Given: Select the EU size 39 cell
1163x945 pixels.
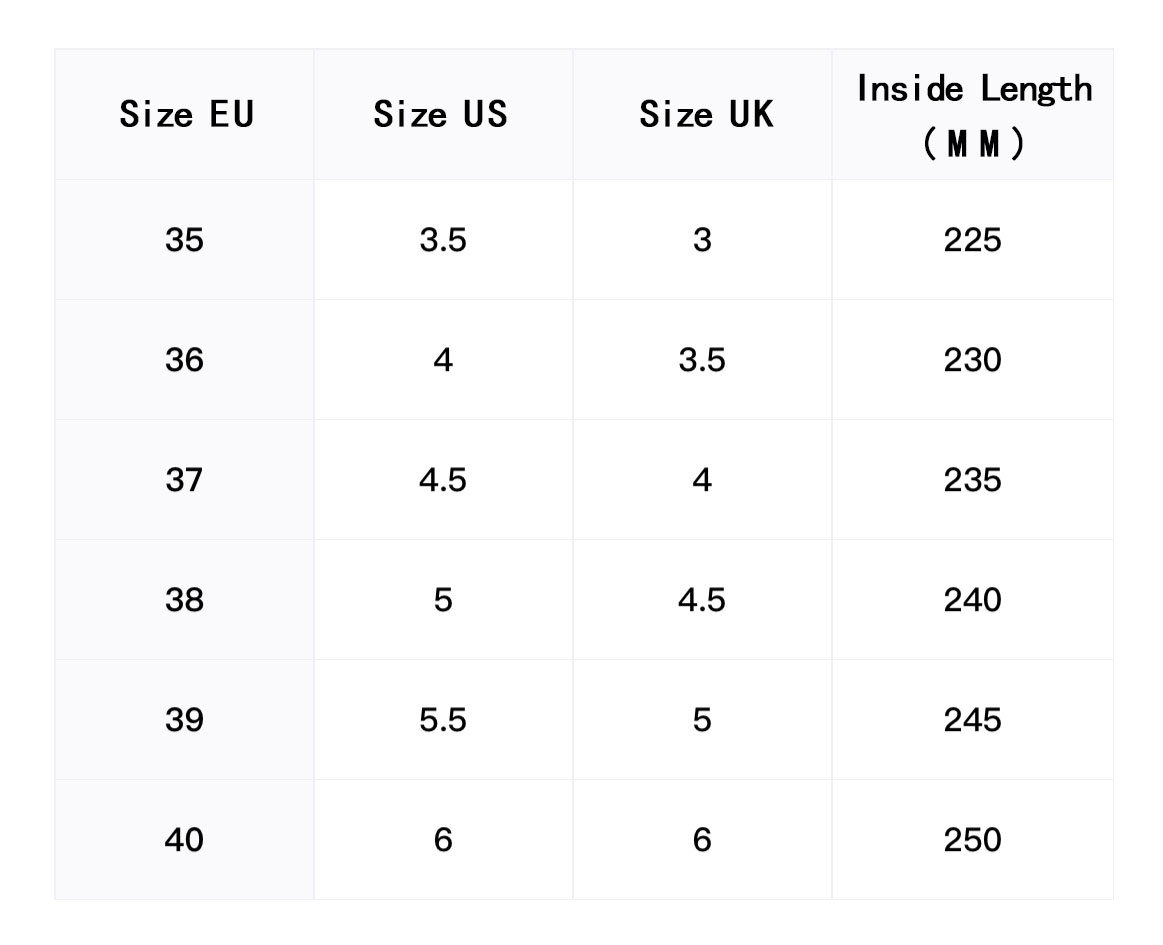Looking at the screenshot, I should tap(184, 721).
